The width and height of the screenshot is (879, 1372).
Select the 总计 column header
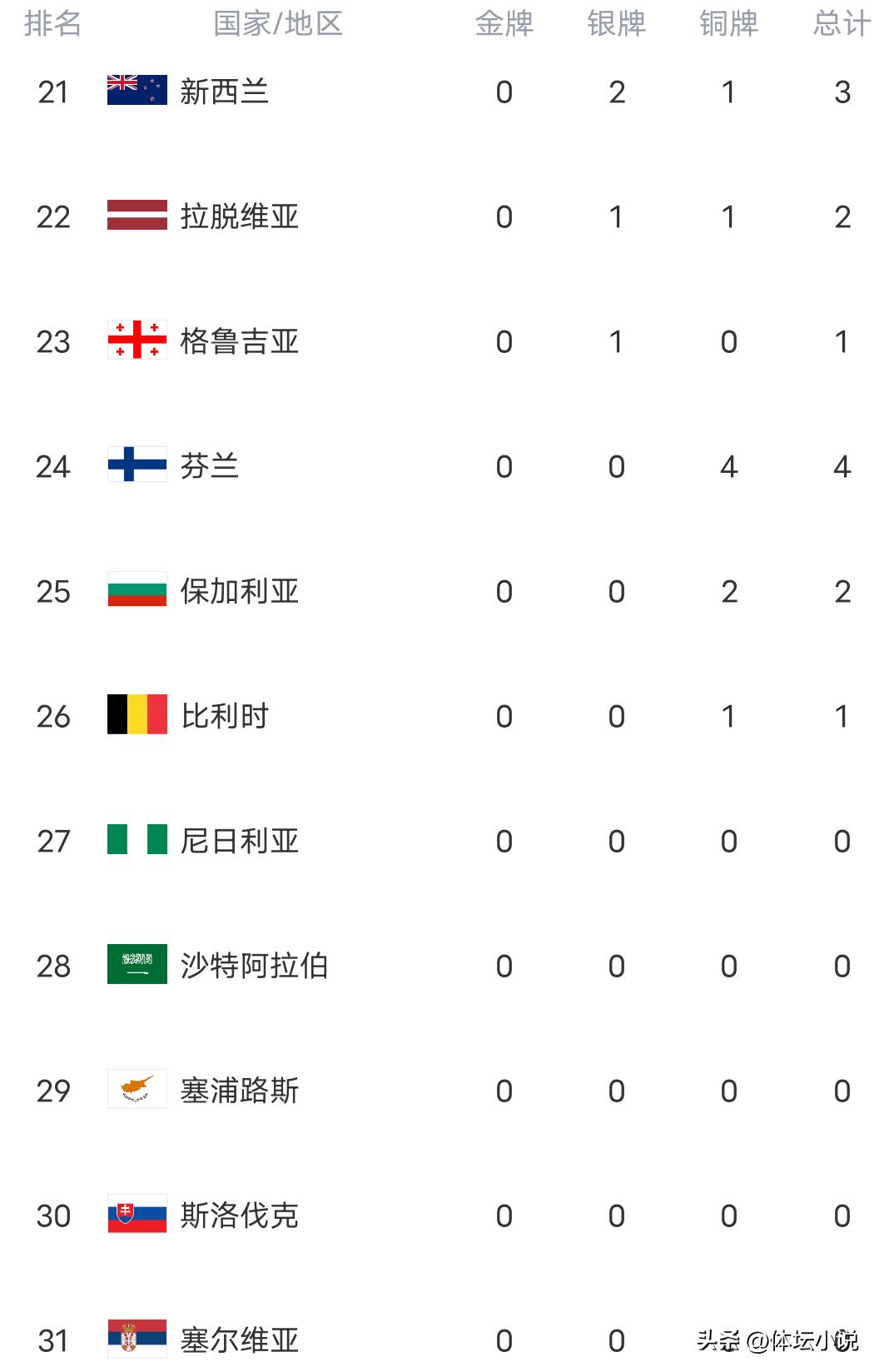(842, 23)
